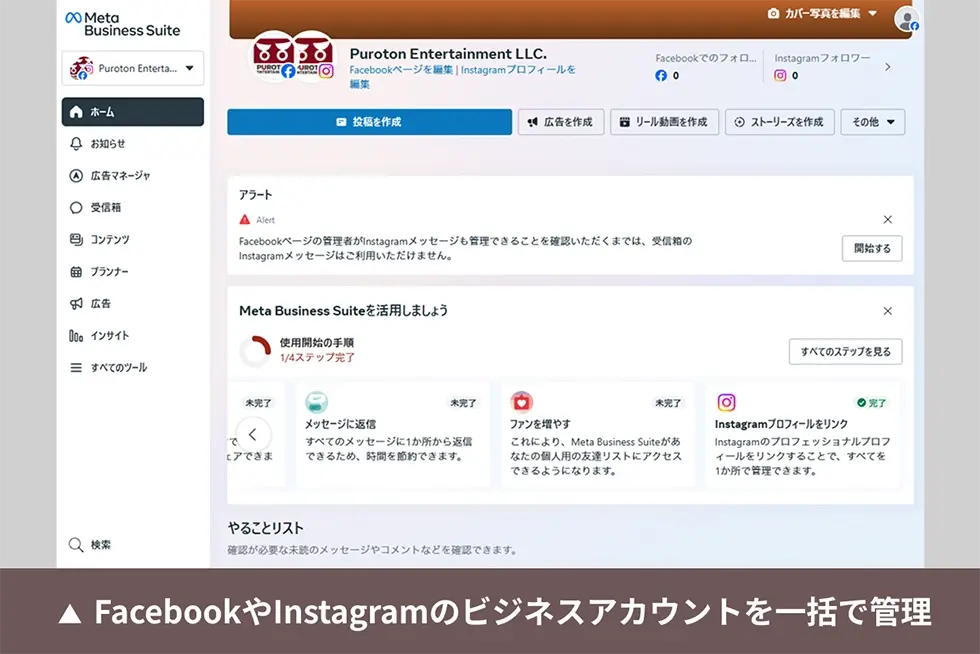Click the 未完了 label on ファンを増やす

[668, 403]
